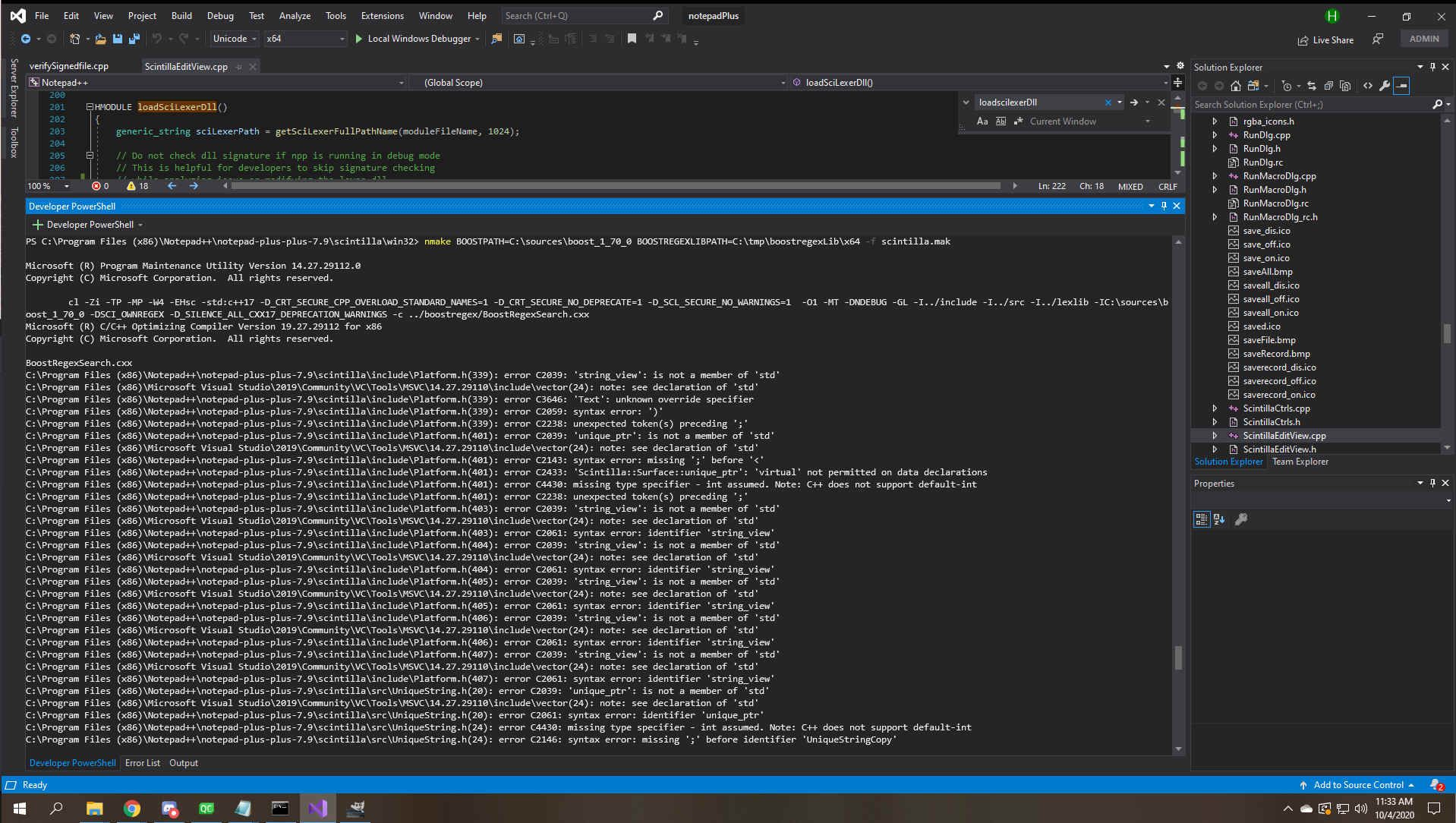Viewport: 1456px width, 823px height.
Task: Click the editor horizontal scrollbar
Action: (x=615, y=186)
